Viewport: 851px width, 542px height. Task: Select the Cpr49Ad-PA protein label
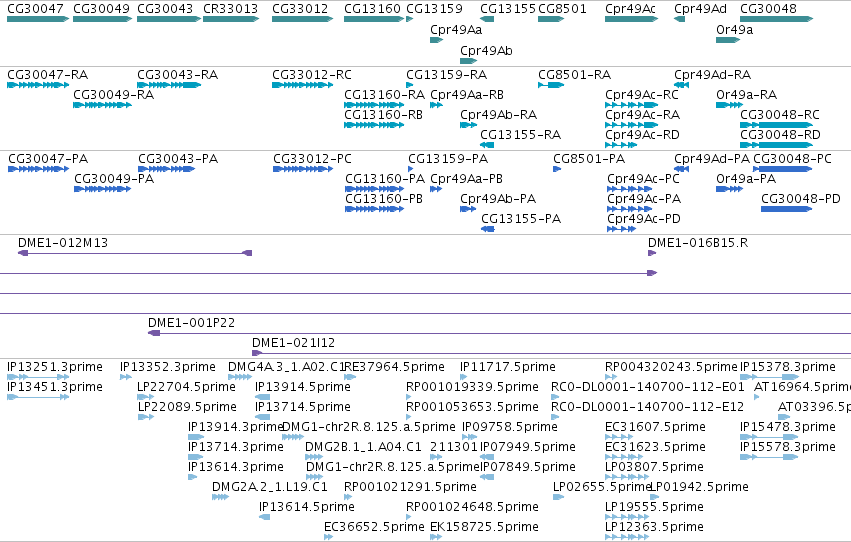712,158
